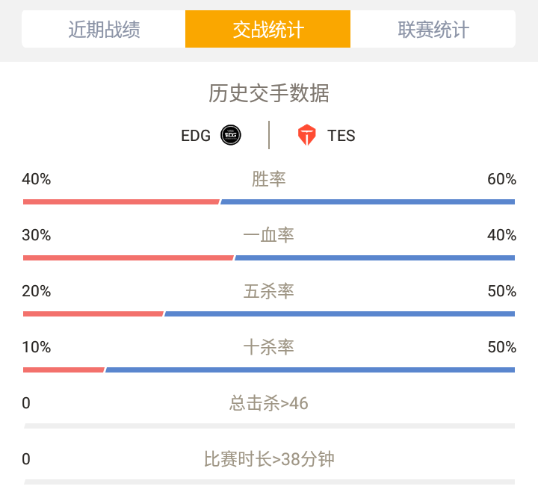Click the EDG team name
This screenshot has height=492, width=538.
pyautogui.click(x=196, y=136)
